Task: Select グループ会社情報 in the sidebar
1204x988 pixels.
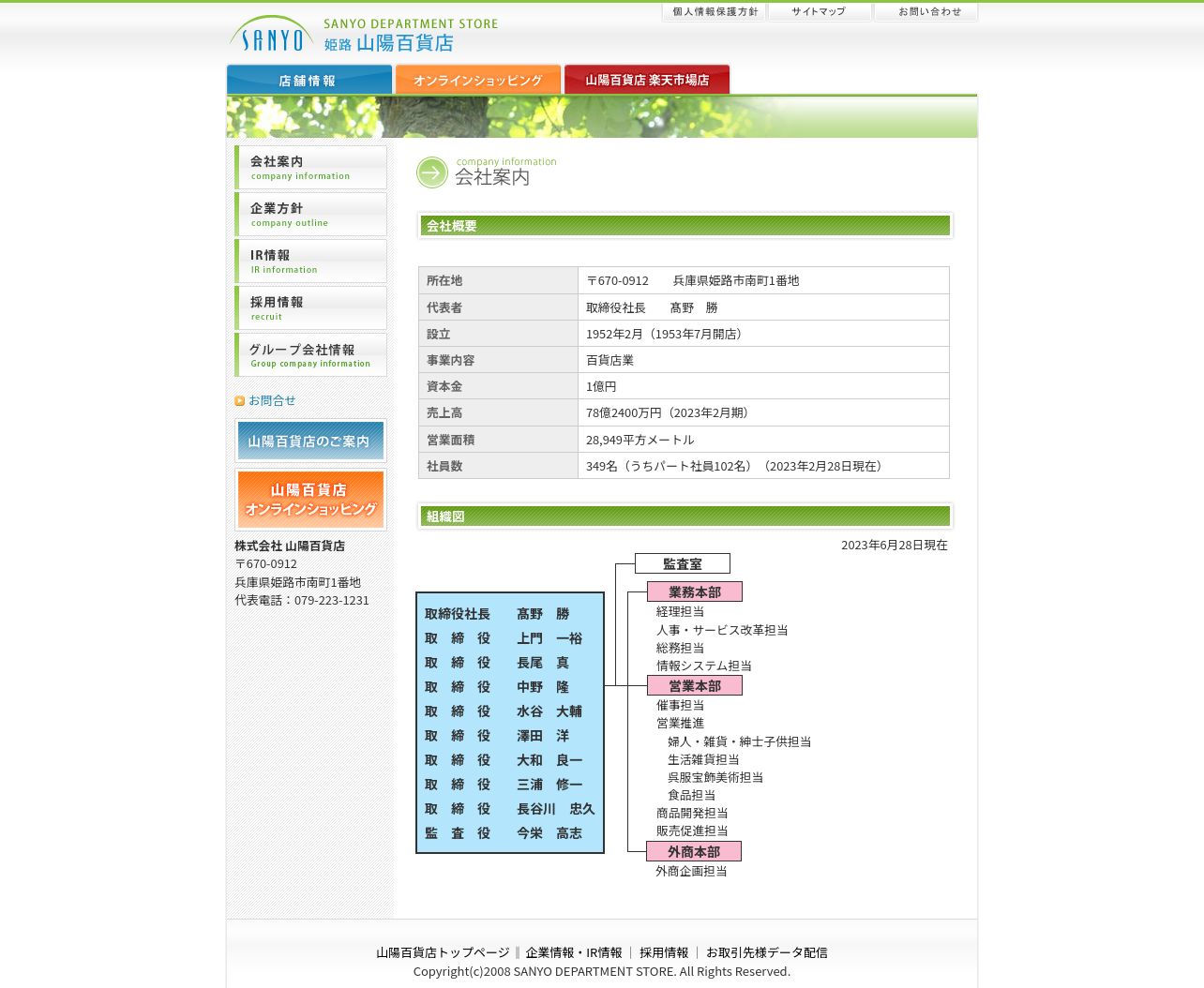Action: [311, 355]
